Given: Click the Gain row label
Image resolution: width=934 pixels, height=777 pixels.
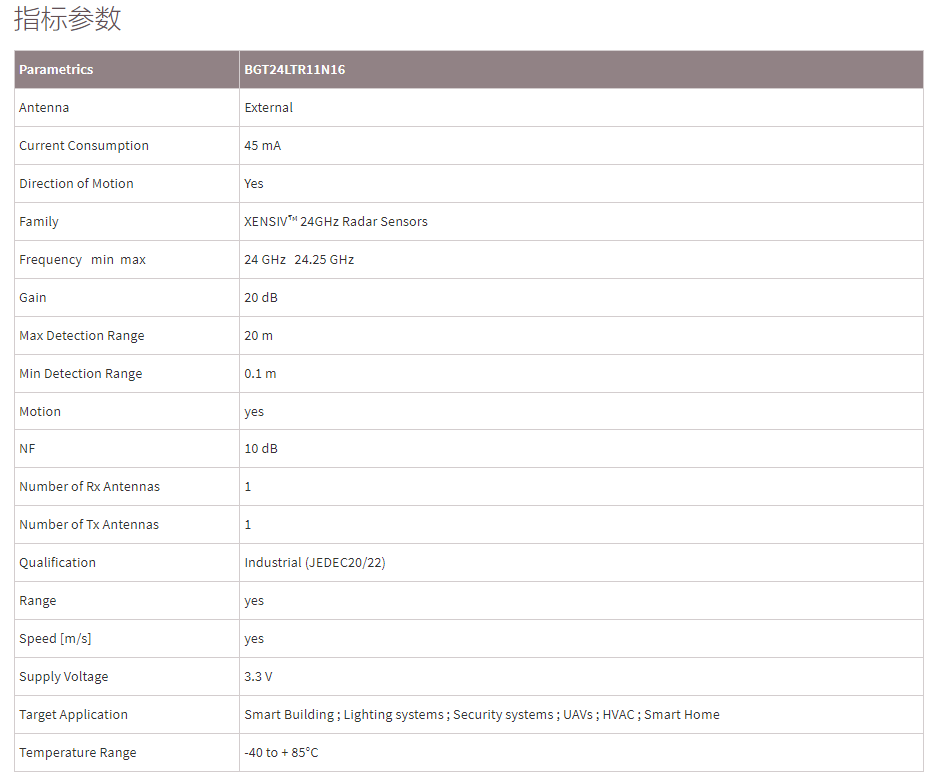Looking at the screenshot, I should coord(33,298).
